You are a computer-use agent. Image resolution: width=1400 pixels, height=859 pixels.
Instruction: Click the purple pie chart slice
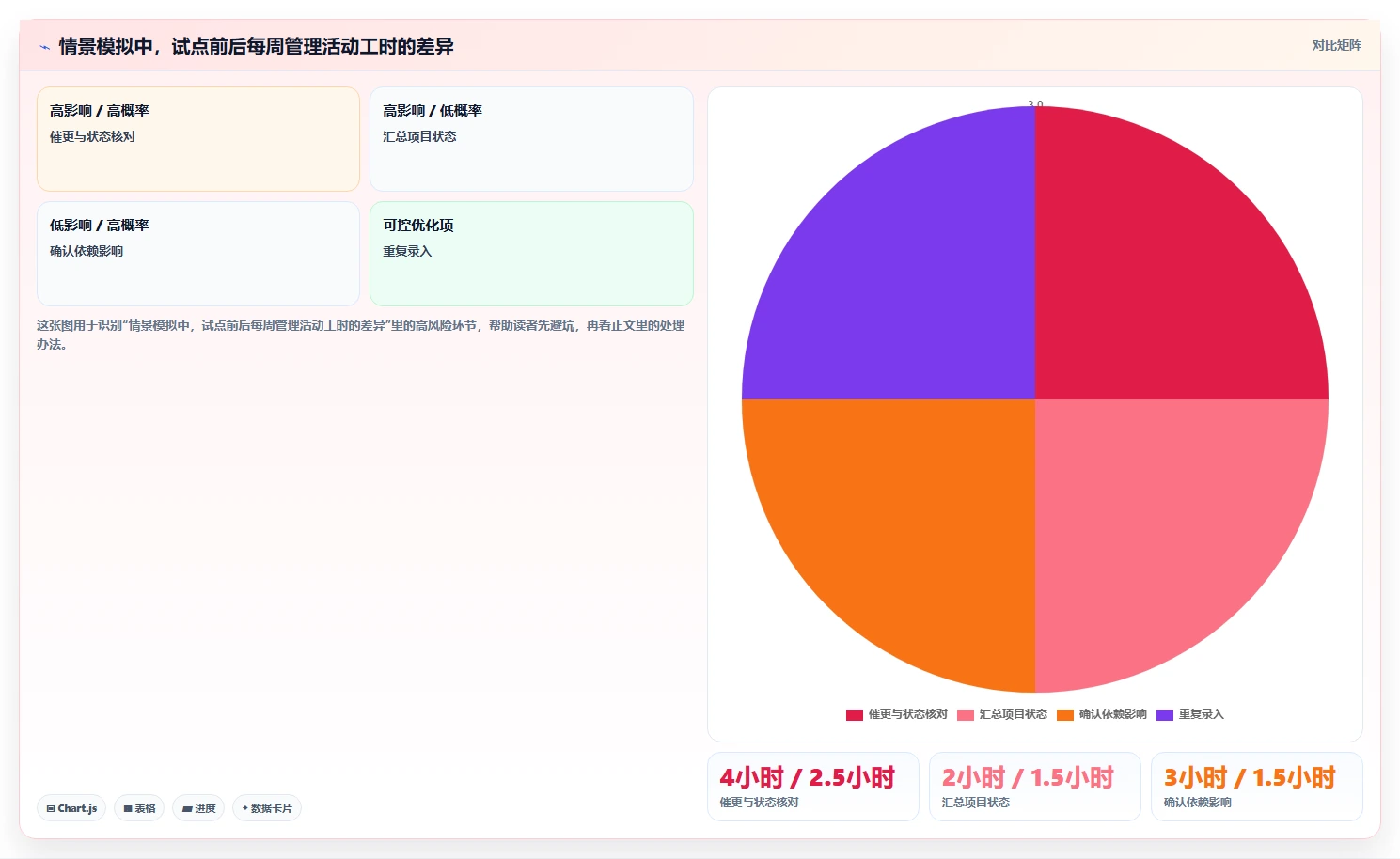[x=912, y=273]
